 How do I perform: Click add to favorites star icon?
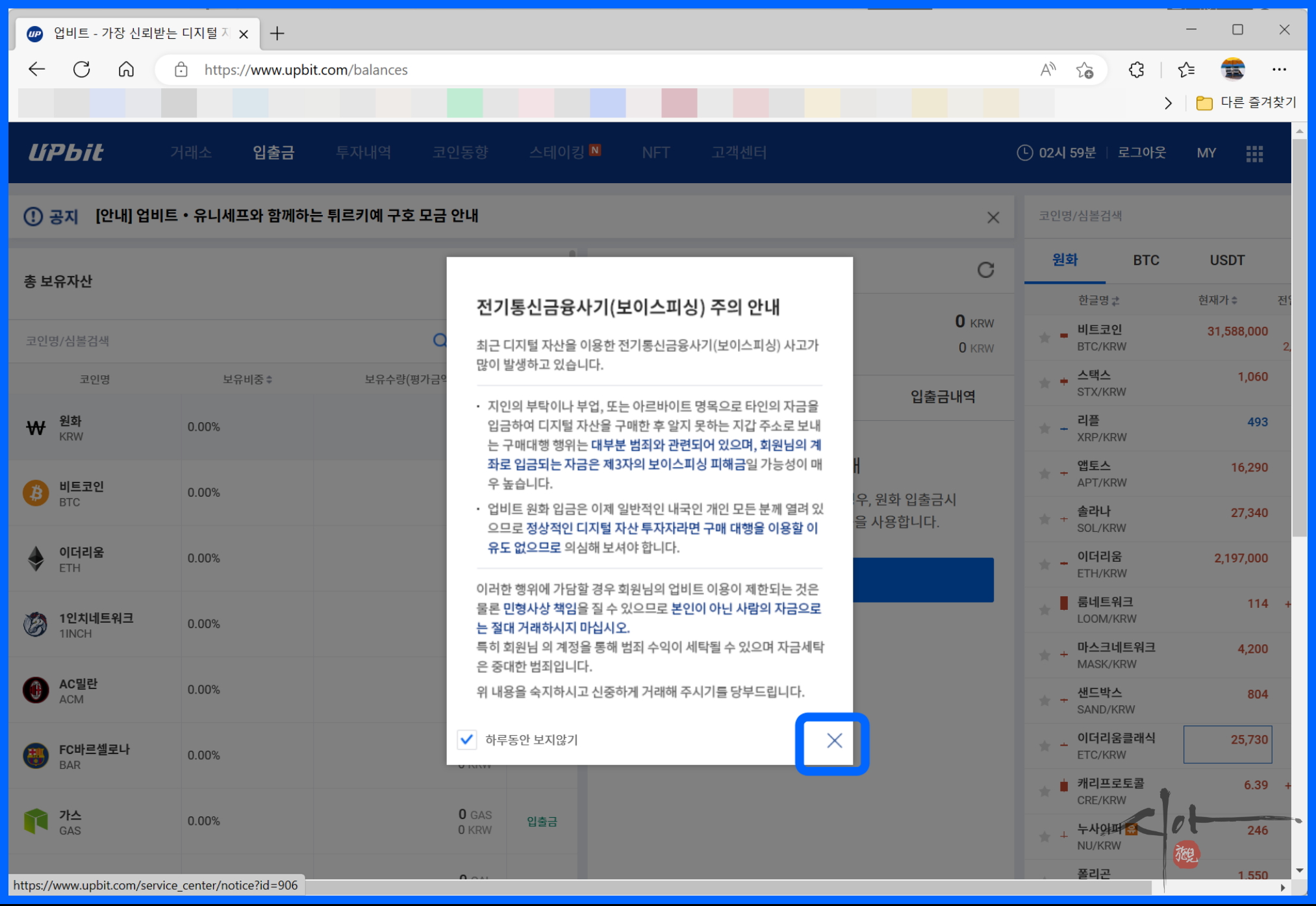[x=1084, y=69]
